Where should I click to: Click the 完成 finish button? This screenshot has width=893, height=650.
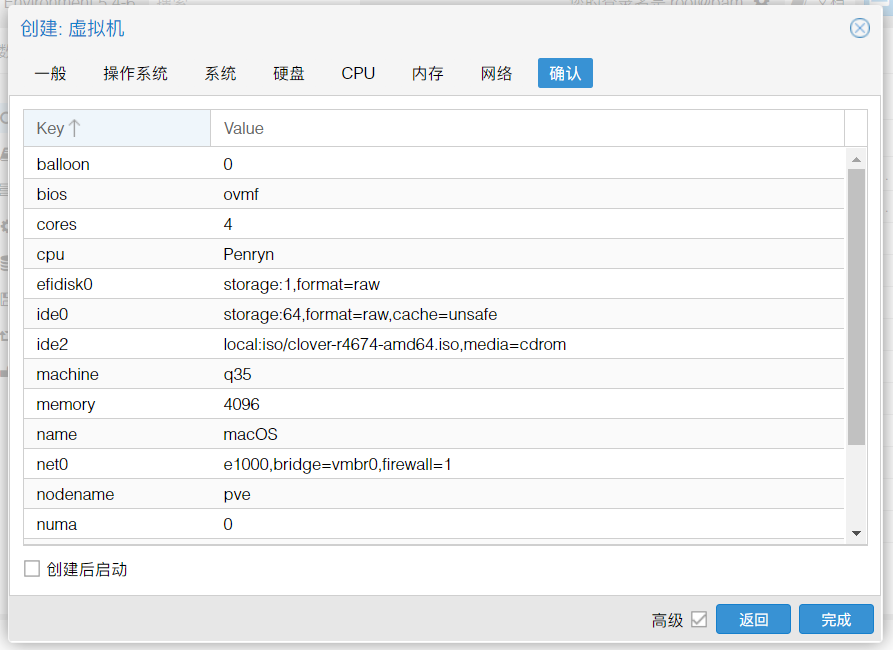[836, 620]
